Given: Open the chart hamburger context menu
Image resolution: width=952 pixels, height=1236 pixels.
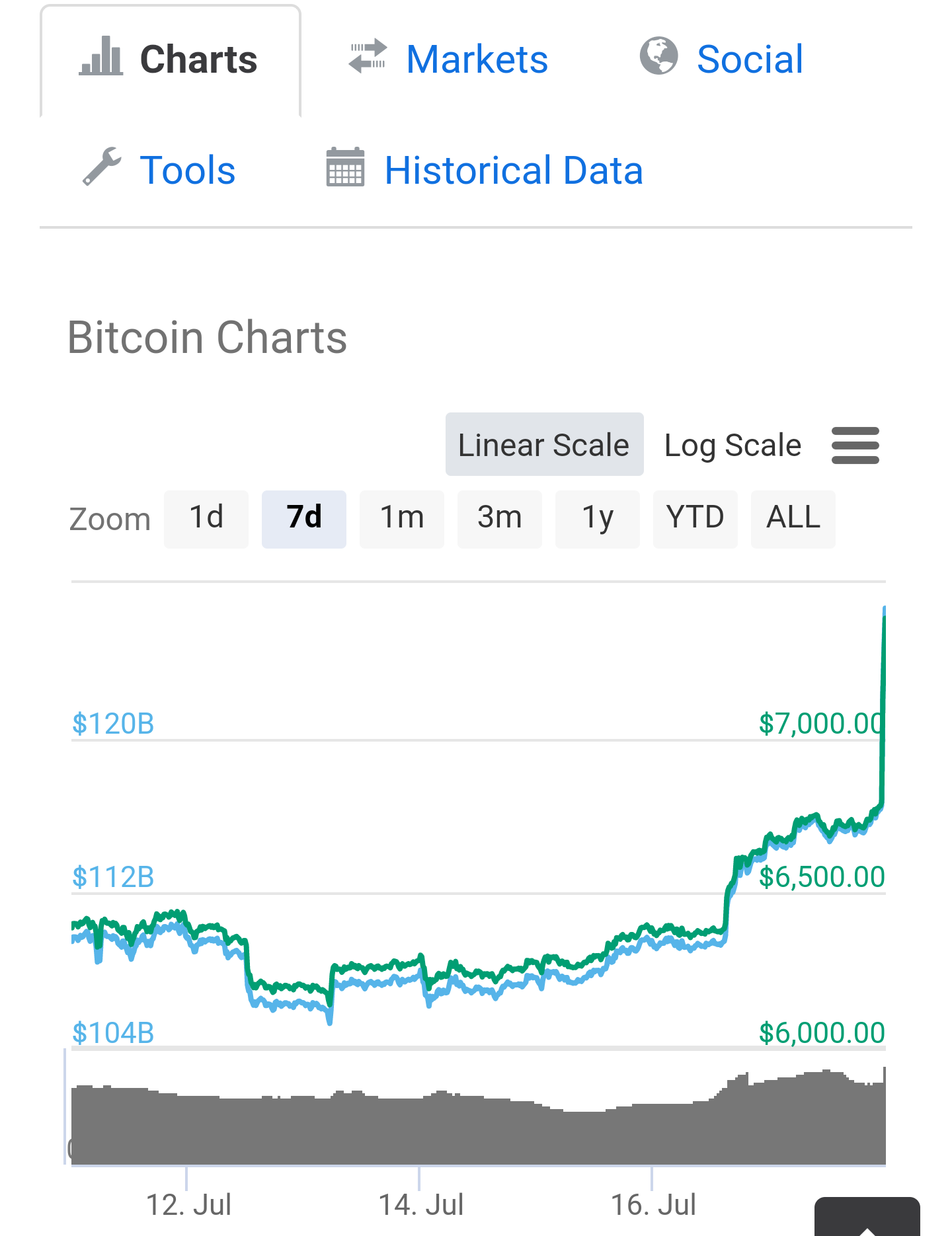Looking at the screenshot, I should pos(855,445).
